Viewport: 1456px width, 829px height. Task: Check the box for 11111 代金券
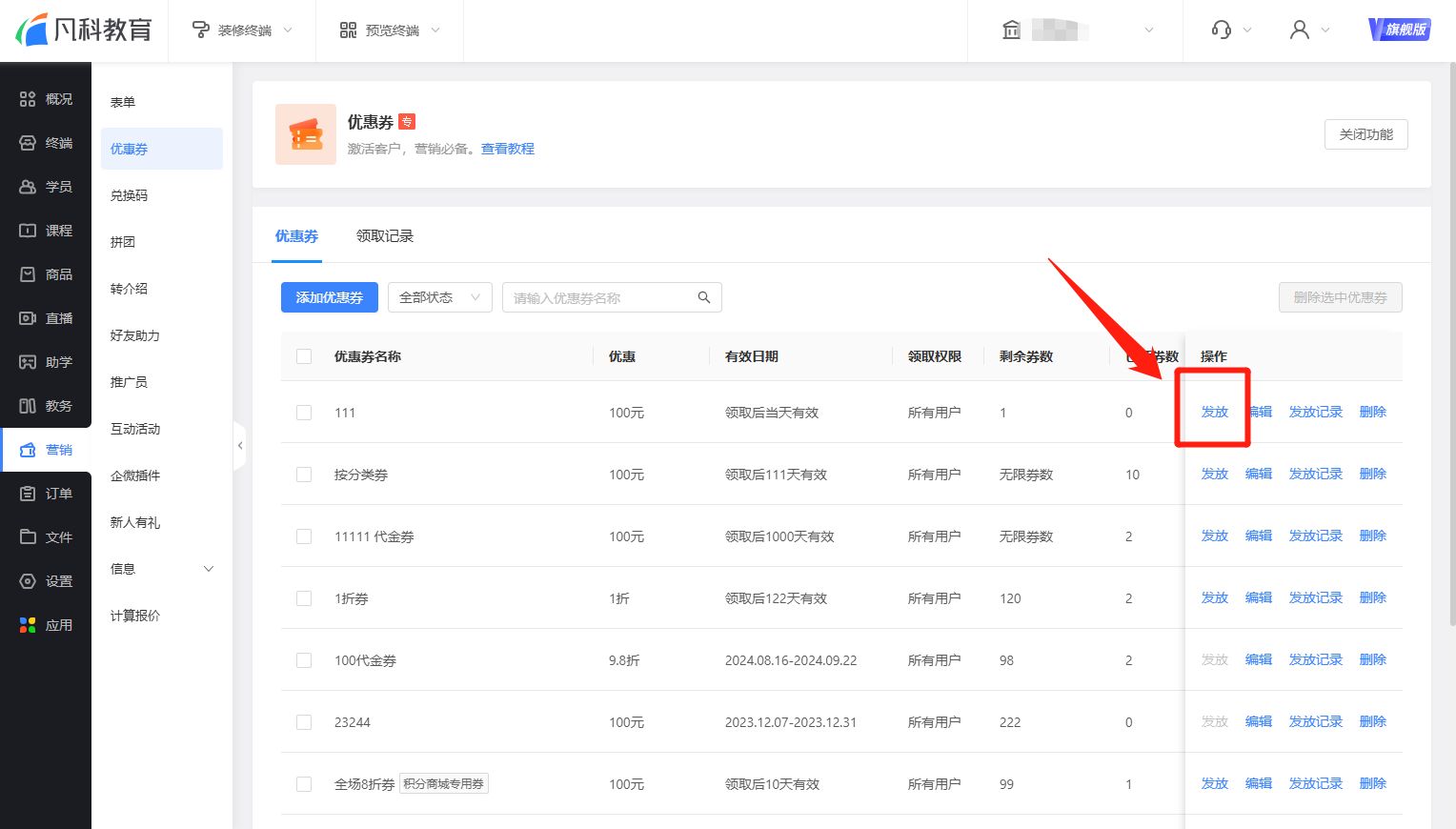click(304, 536)
